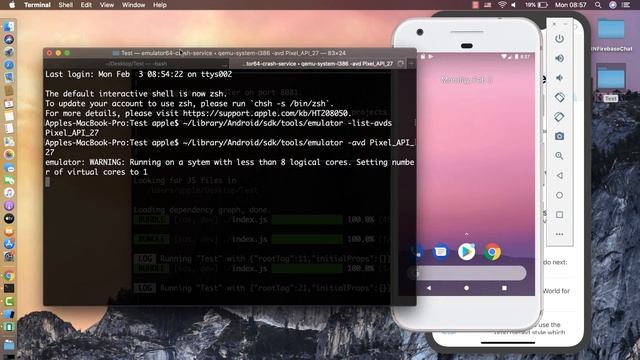Add a new Terminal tab with plus button
This screenshot has width=640, height=360.
pyautogui.click(x=411, y=64)
